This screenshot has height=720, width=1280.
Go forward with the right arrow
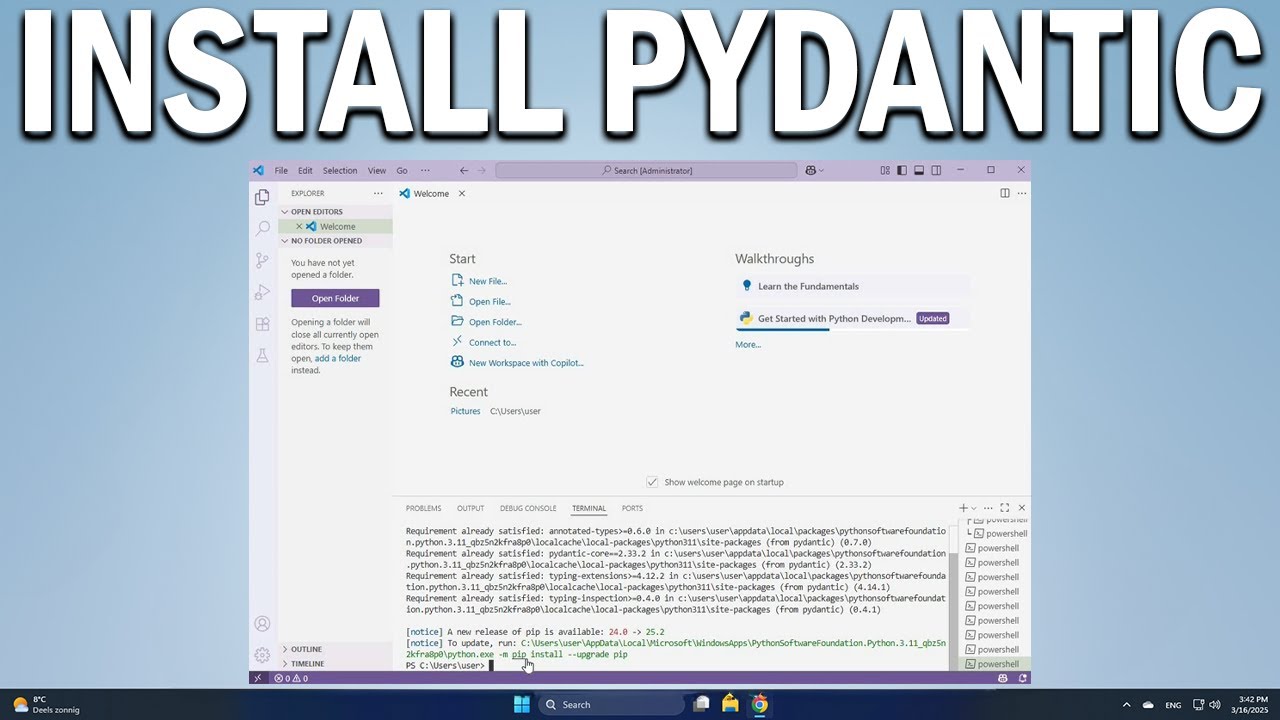[x=482, y=170]
